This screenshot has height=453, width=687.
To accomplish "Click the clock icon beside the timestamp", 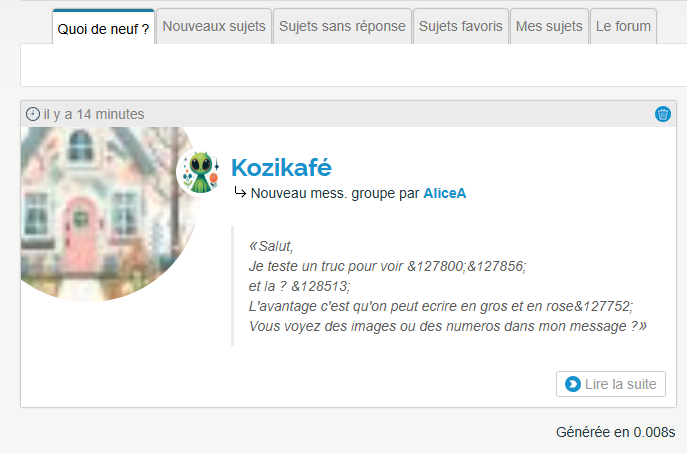I will pos(33,114).
